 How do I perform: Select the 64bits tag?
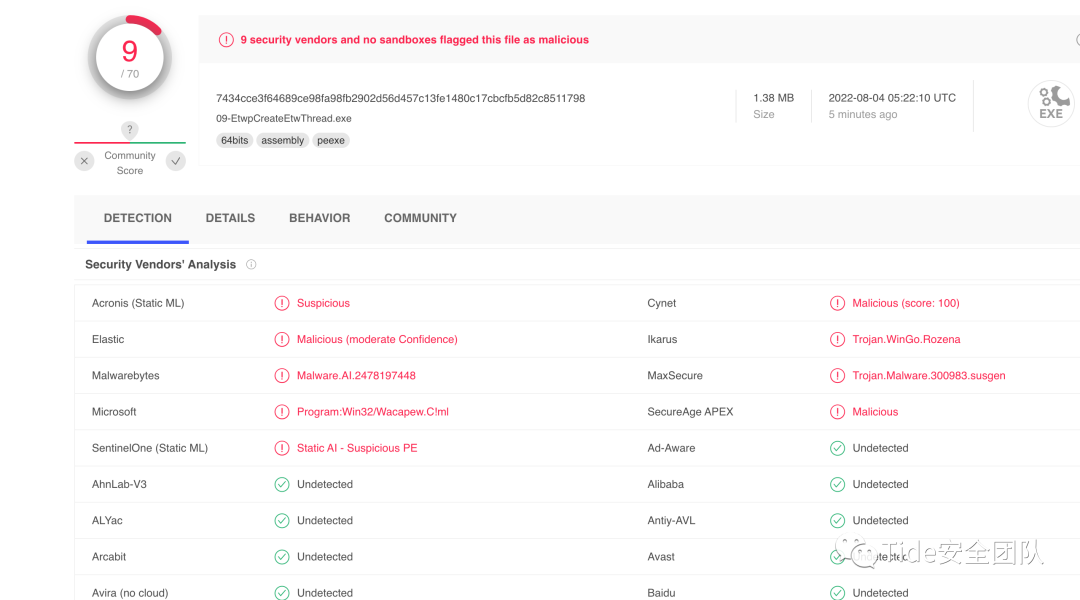point(234,141)
